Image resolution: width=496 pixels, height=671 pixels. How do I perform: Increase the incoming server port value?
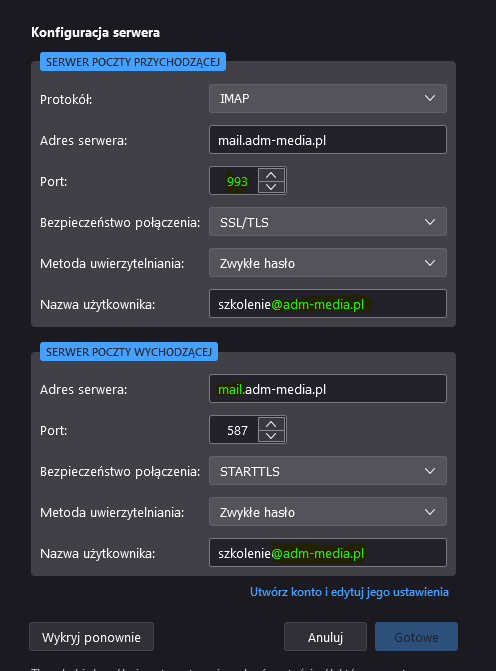click(x=271, y=175)
